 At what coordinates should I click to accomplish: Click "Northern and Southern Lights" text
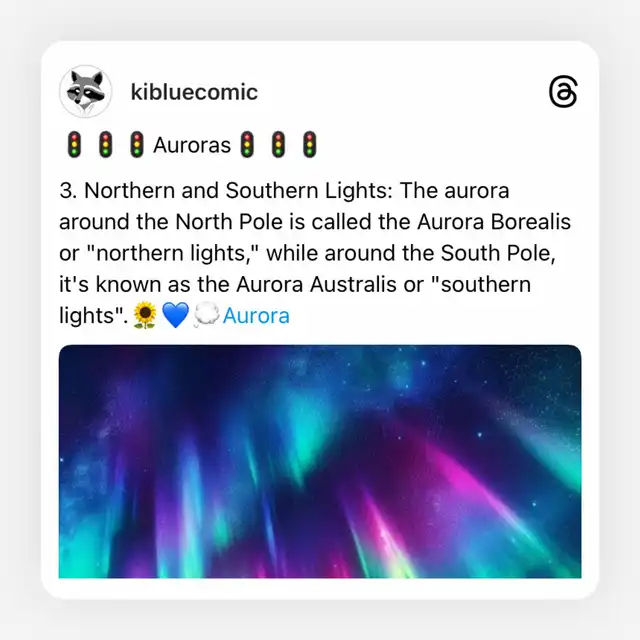coord(236,191)
